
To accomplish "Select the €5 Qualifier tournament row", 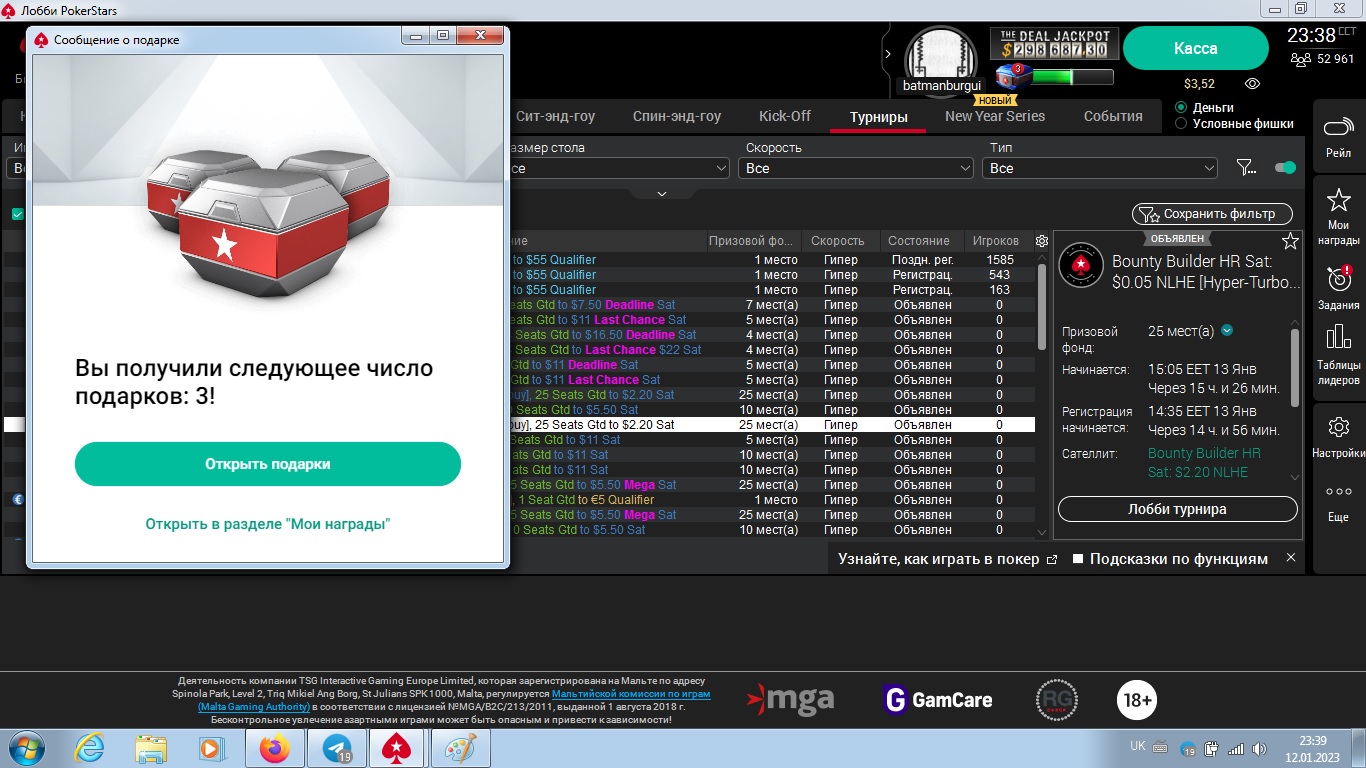I will [772, 500].
